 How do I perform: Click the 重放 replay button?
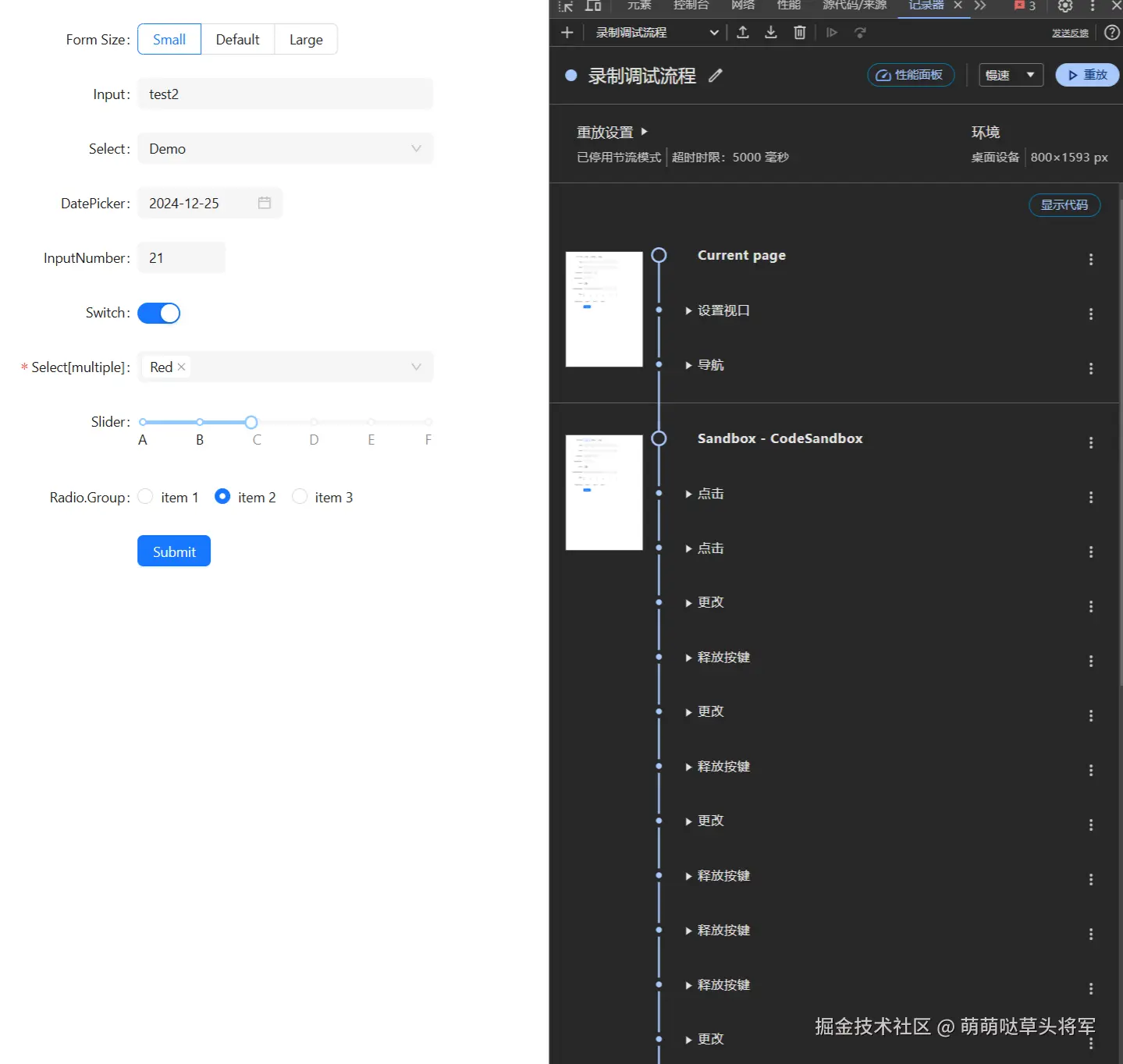tap(1088, 75)
